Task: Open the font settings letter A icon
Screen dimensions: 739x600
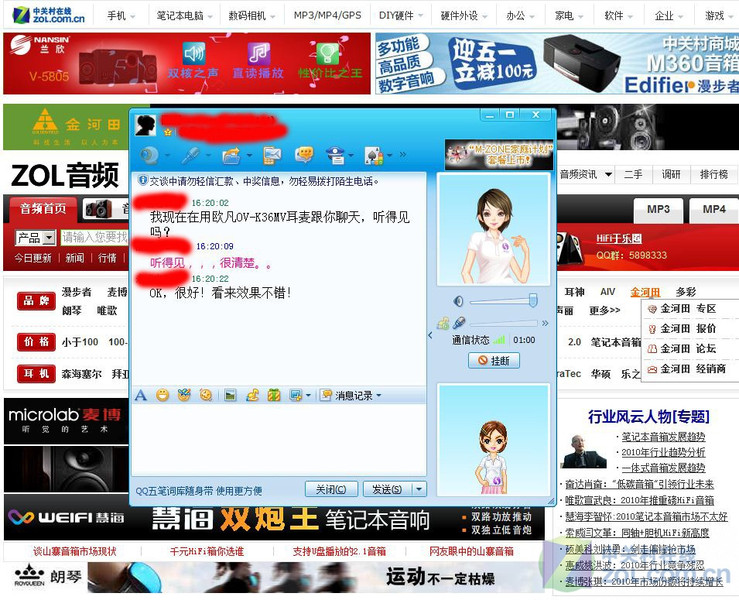Action: pyautogui.click(x=140, y=395)
